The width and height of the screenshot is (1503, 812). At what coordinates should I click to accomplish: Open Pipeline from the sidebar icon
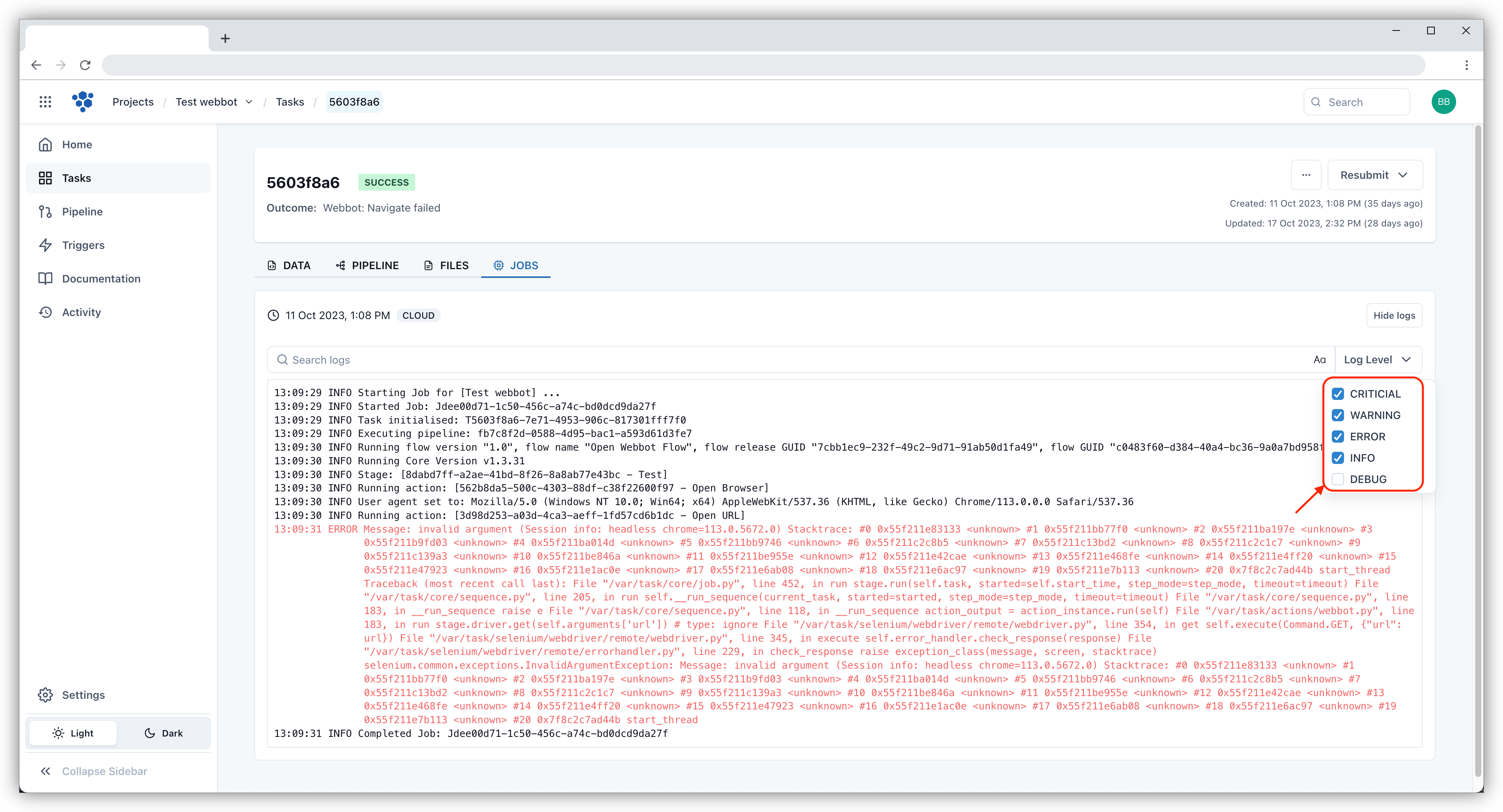pyautogui.click(x=45, y=212)
